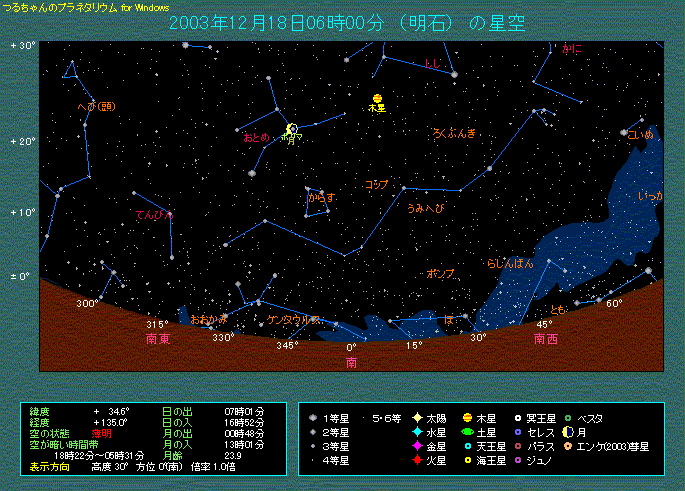Click the からす constellation label
This screenshot has width=685, height=491.
click(321, 197)
